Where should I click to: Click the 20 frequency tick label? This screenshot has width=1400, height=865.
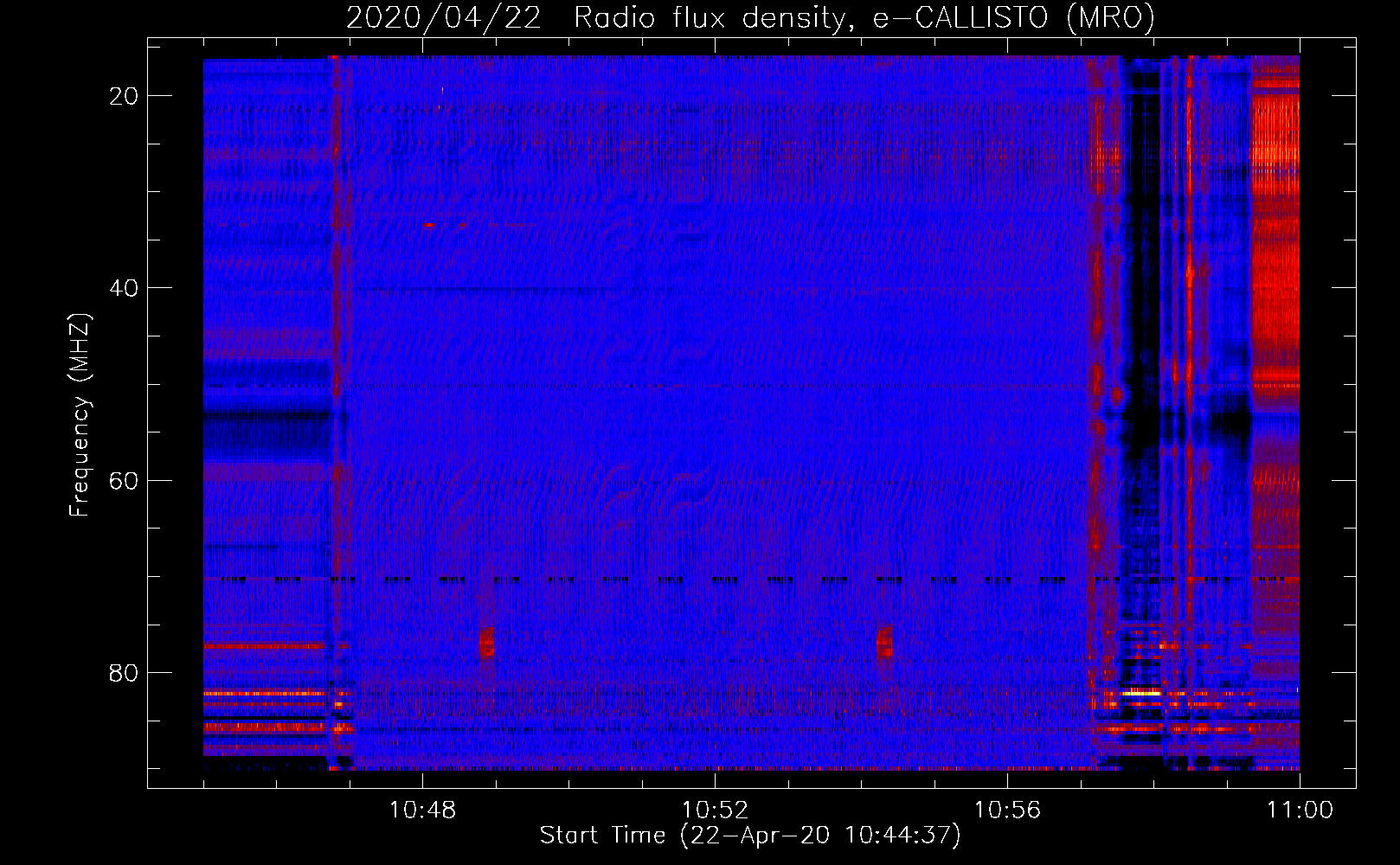124,96
